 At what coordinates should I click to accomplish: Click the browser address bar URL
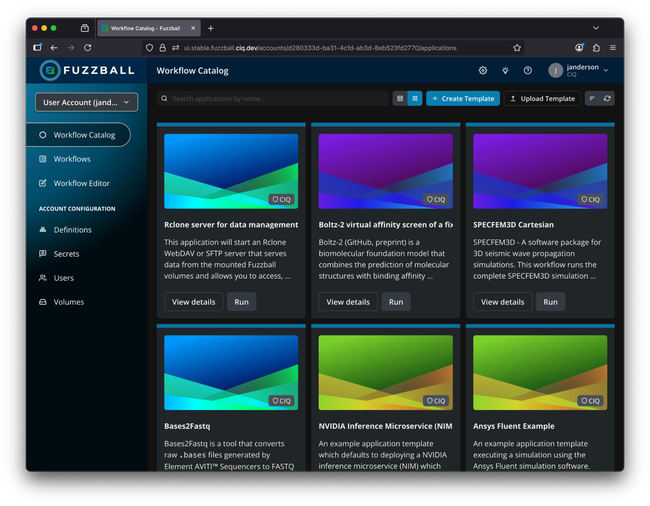coord(320,48)
